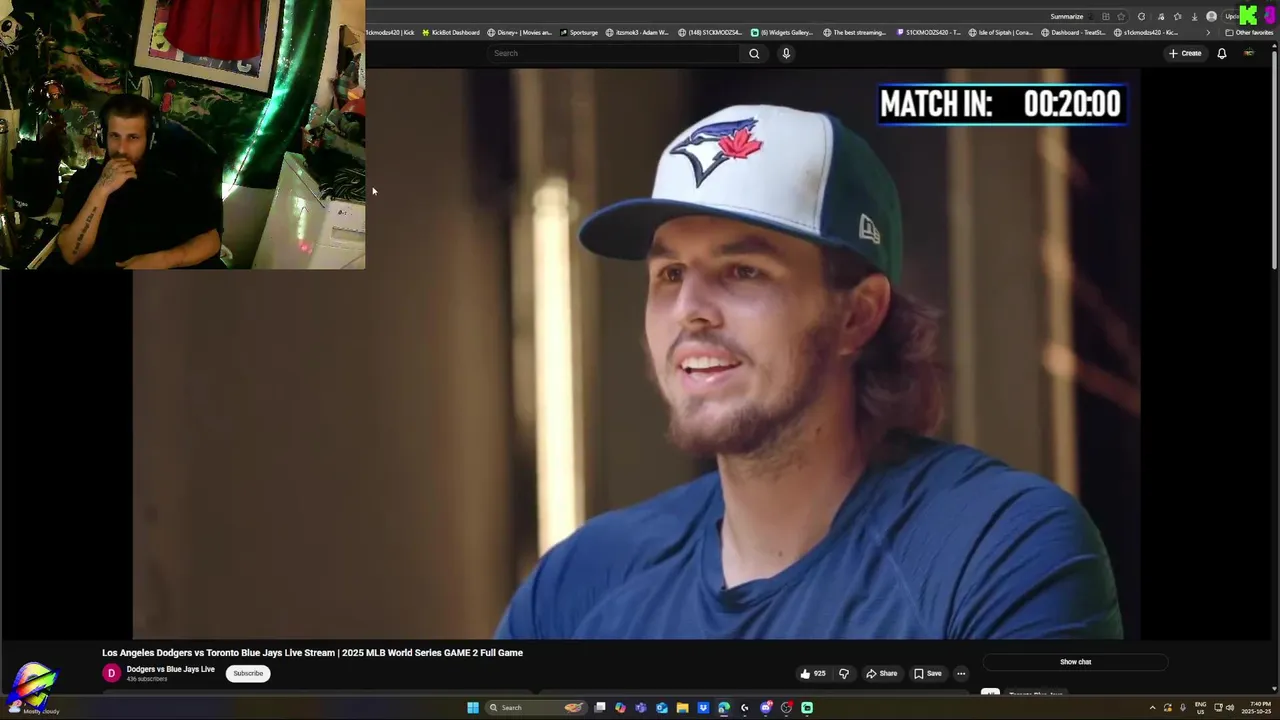Screen dimensions: 1280x720
Task: Open Disney+ Movies bookmark
Action: pyautogui.click(x=519, y=33)
